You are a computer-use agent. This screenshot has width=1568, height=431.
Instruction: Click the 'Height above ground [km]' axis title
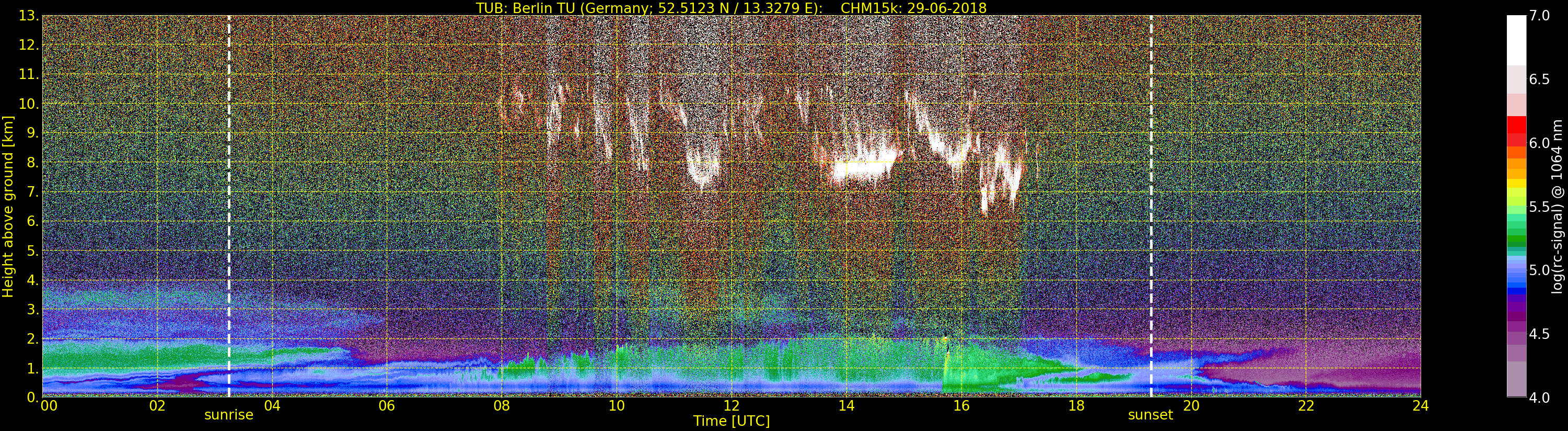(x=8, y=206)
